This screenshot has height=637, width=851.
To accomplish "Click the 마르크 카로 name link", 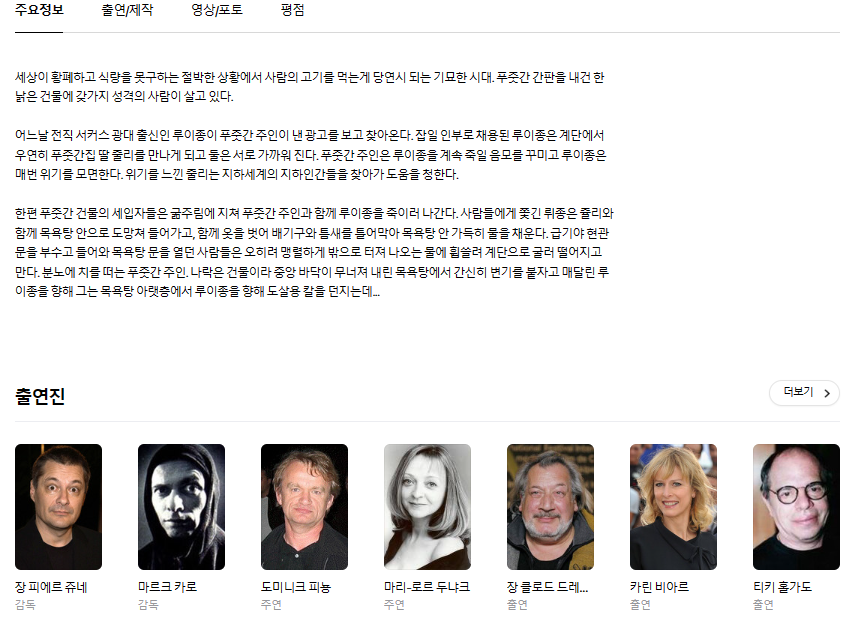I will pos(167,587).
